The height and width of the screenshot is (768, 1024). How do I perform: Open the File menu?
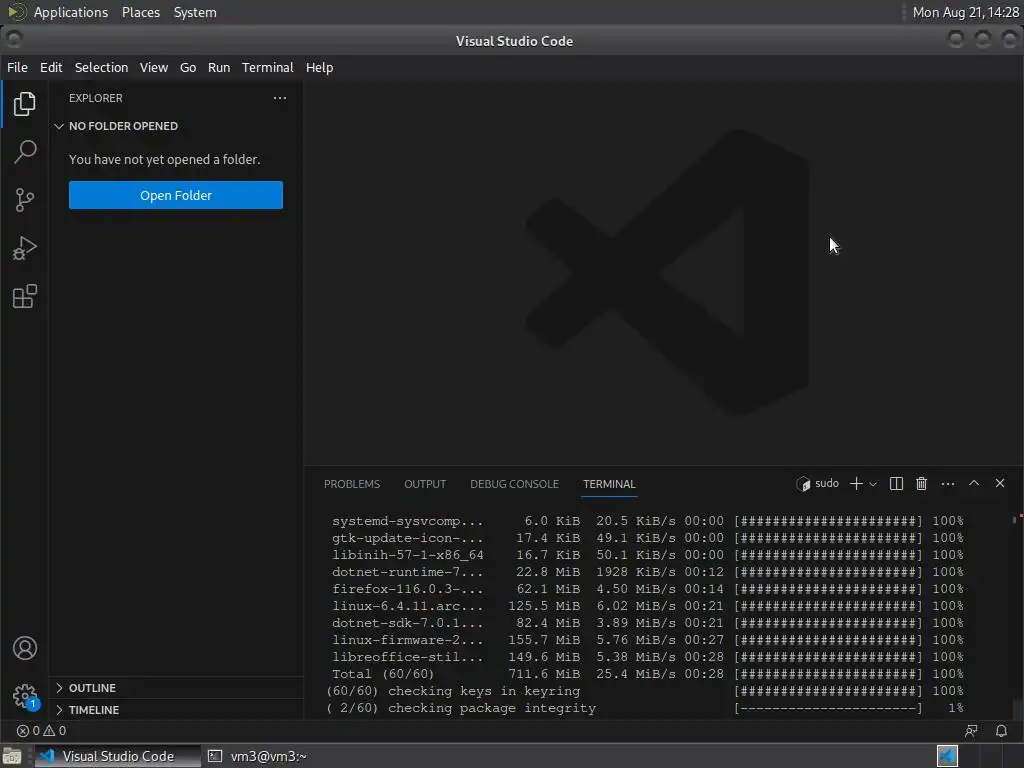[17, 67]
